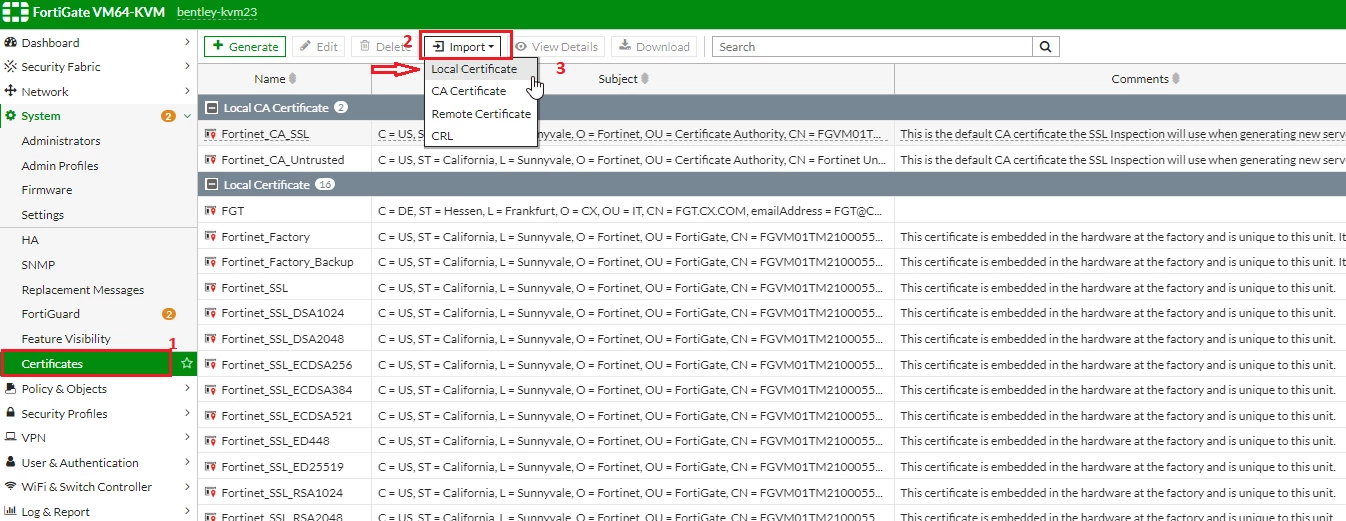Click the certificate icon beside Fortinet_Factory
Screen dimensions: 1346x521
click(211, 237)
